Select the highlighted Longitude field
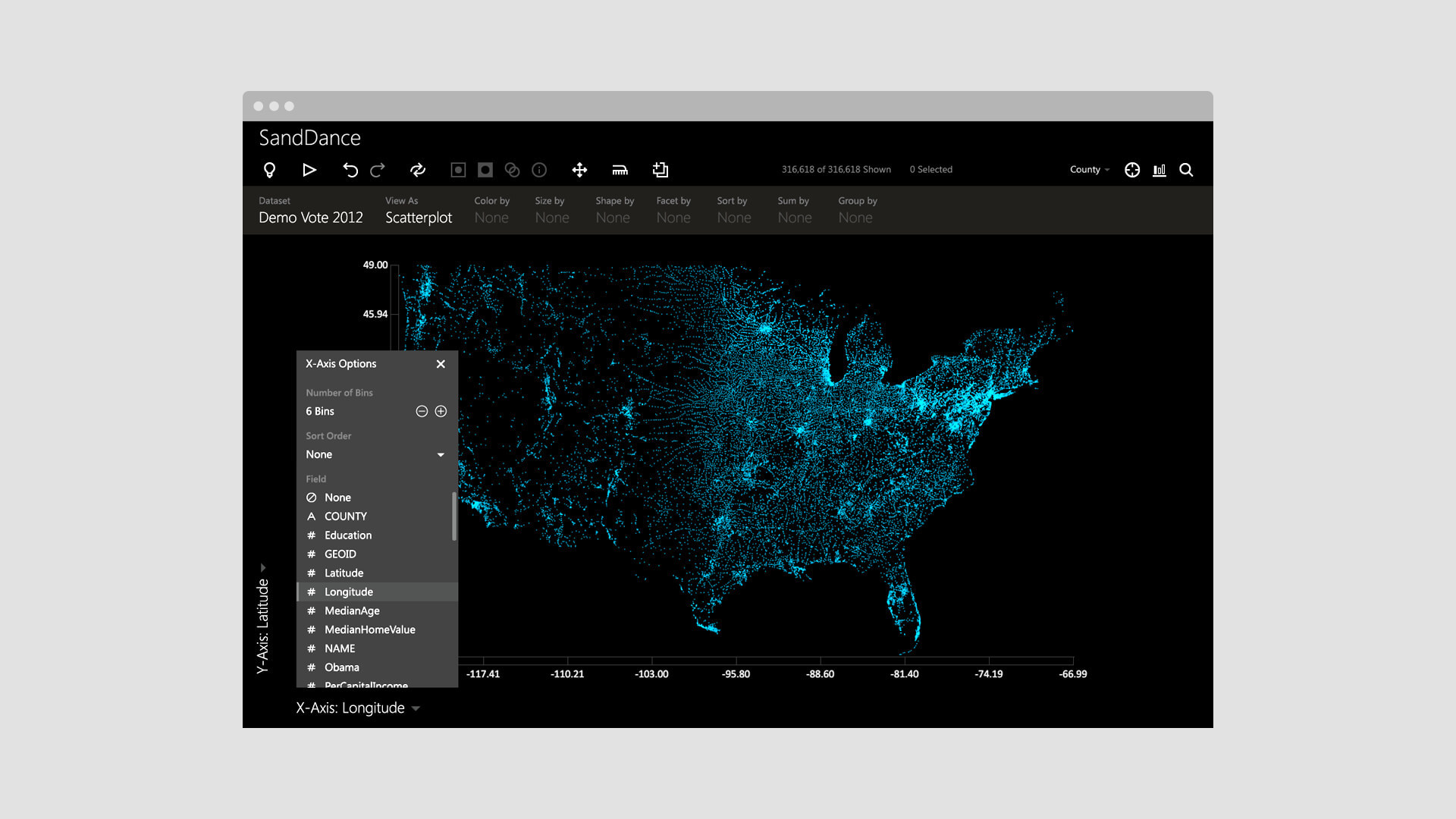This screenshot has width=1456, height=819. (x=377, y=592)
